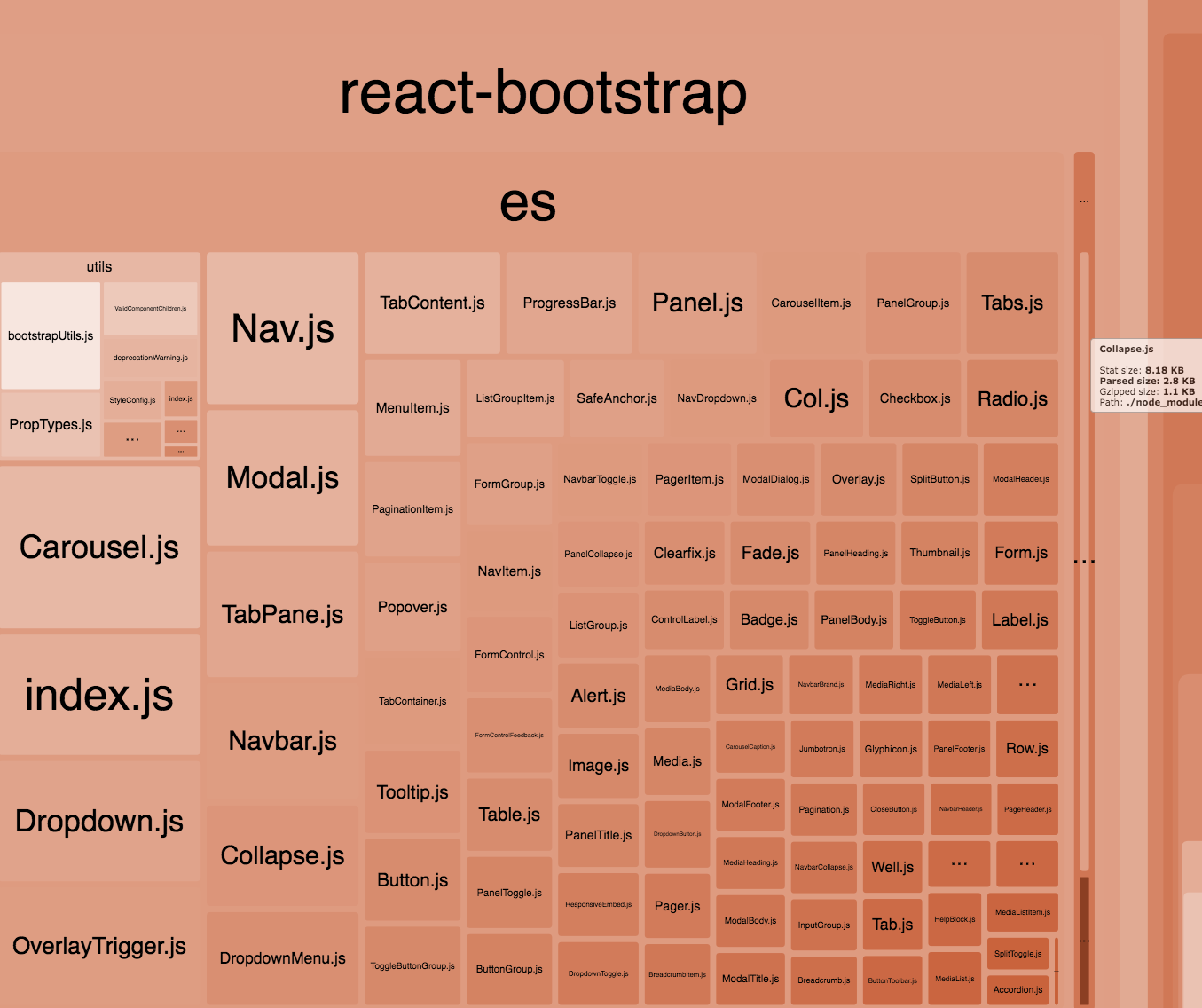Select the Label.js module
Screen dimensions: 1202x1008
pos(1019,619)
